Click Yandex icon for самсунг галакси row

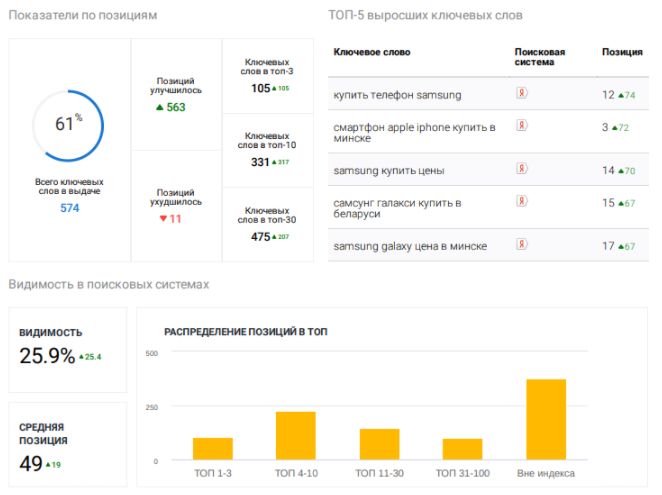522,201
